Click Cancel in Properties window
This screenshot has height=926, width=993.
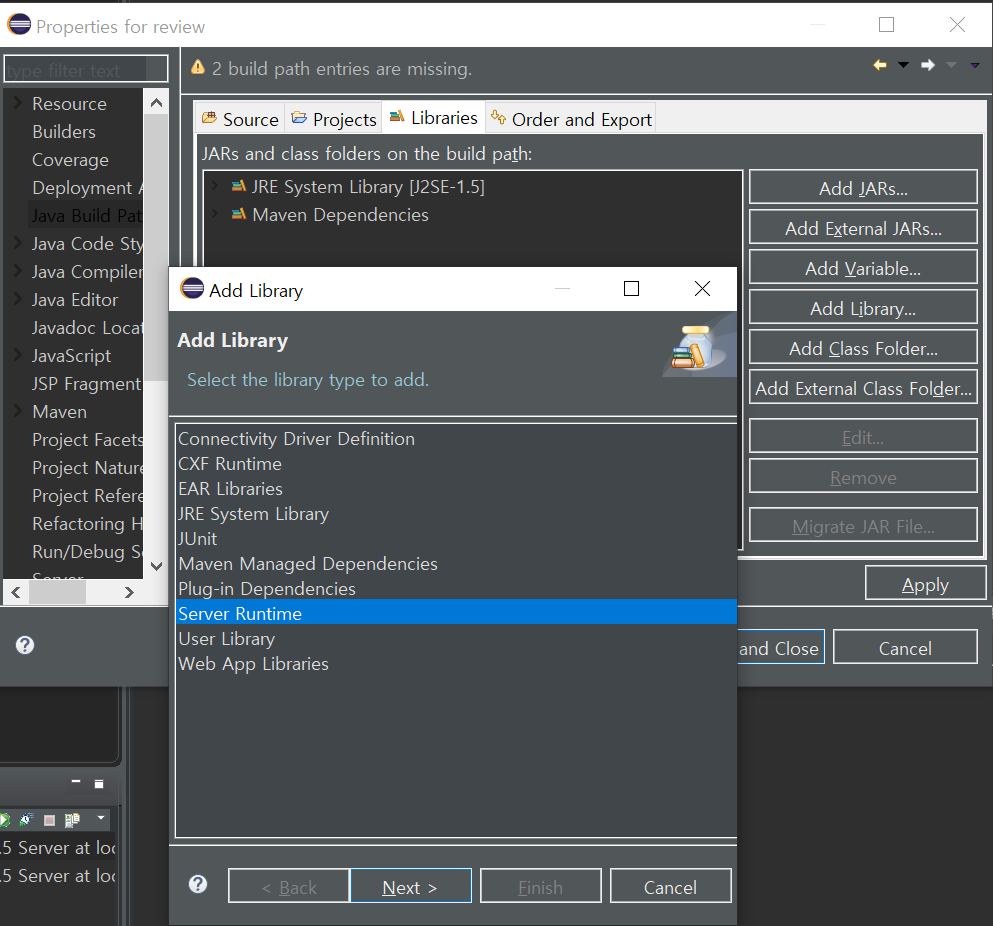point(905,647)
